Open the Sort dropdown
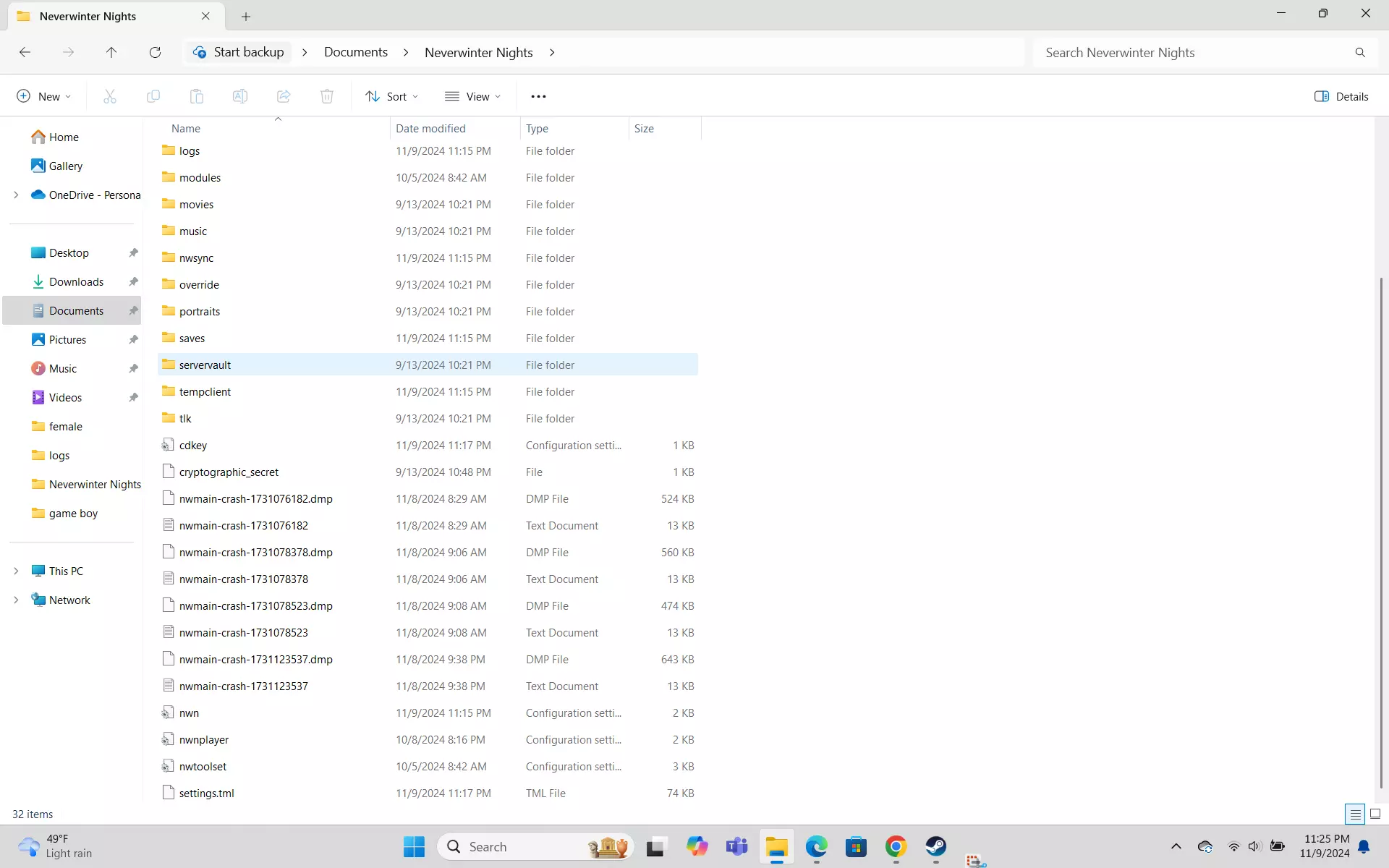 pyautogui.click(x=392, y=96)
